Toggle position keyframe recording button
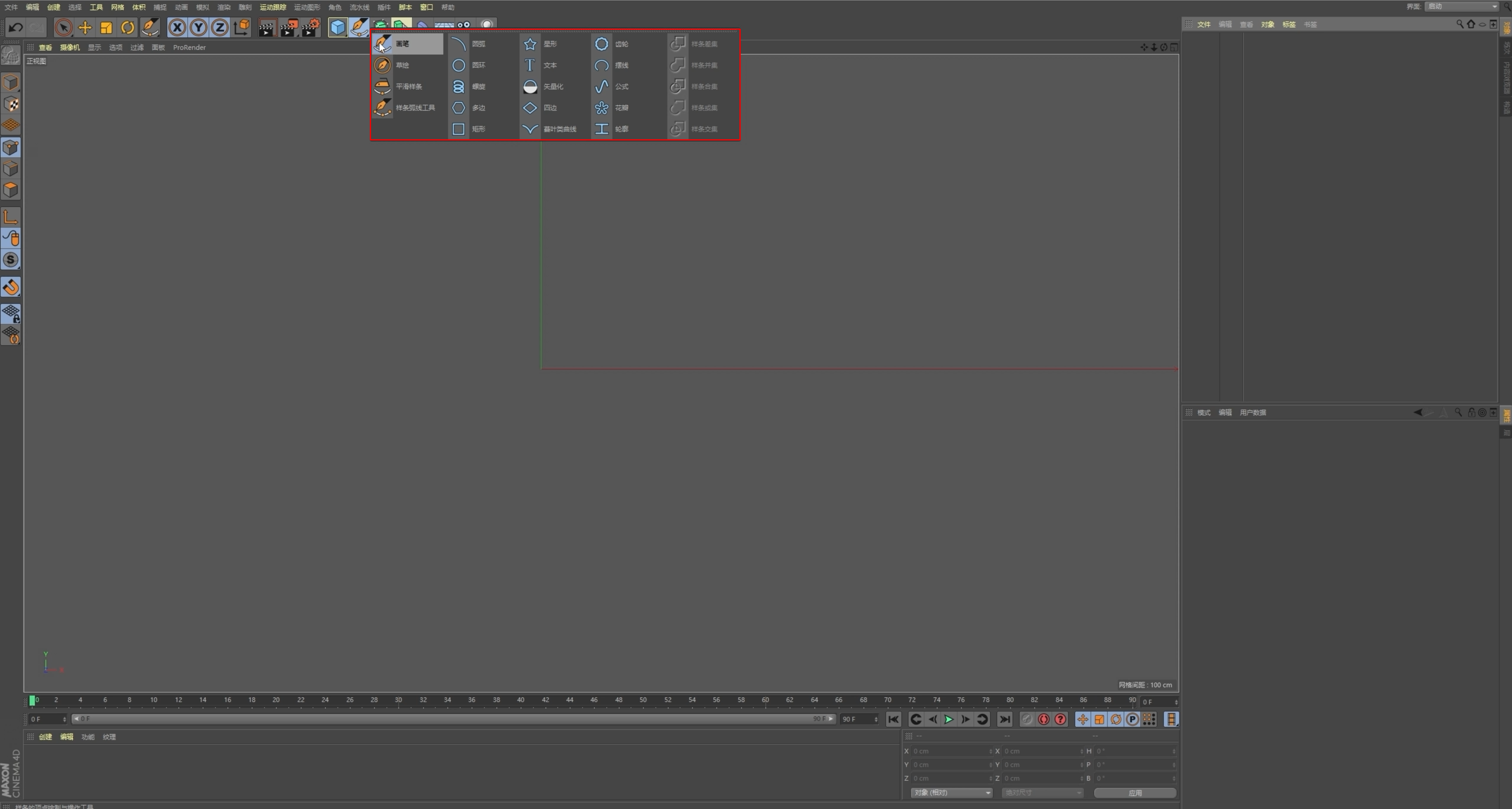The width and height of the screenshot is (1512, 809). coord(1082,719)
